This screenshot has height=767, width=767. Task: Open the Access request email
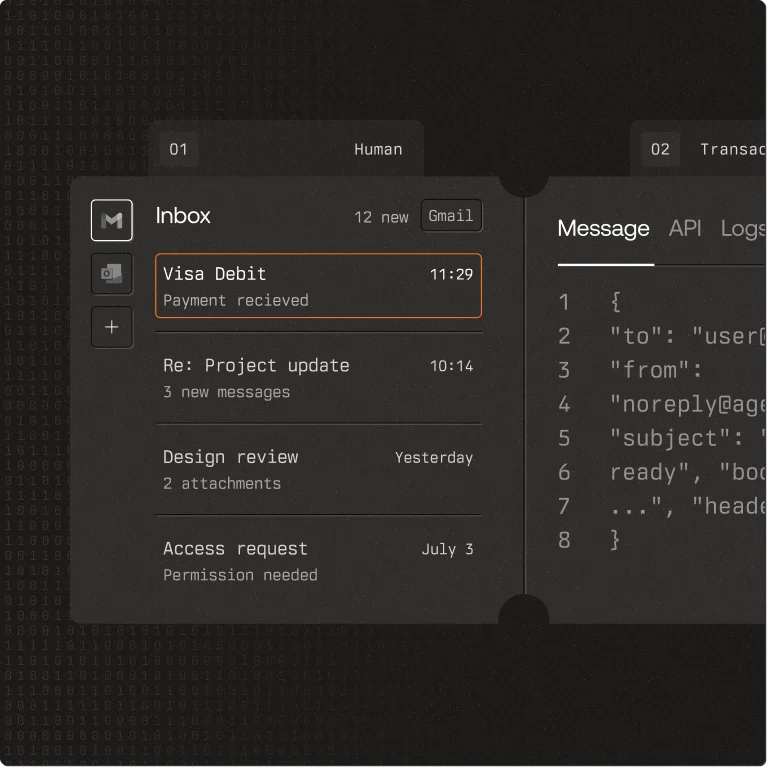318,561
